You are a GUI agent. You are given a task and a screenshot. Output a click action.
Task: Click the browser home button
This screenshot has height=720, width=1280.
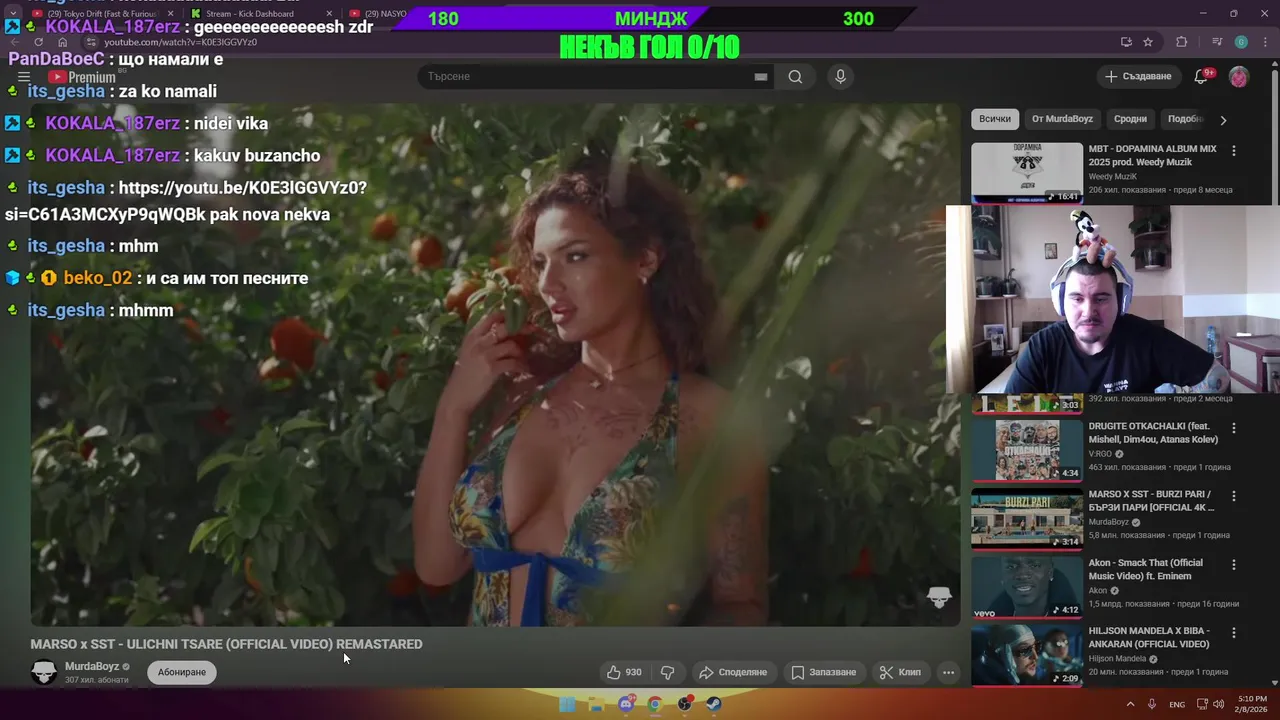[x=62, y=42]
